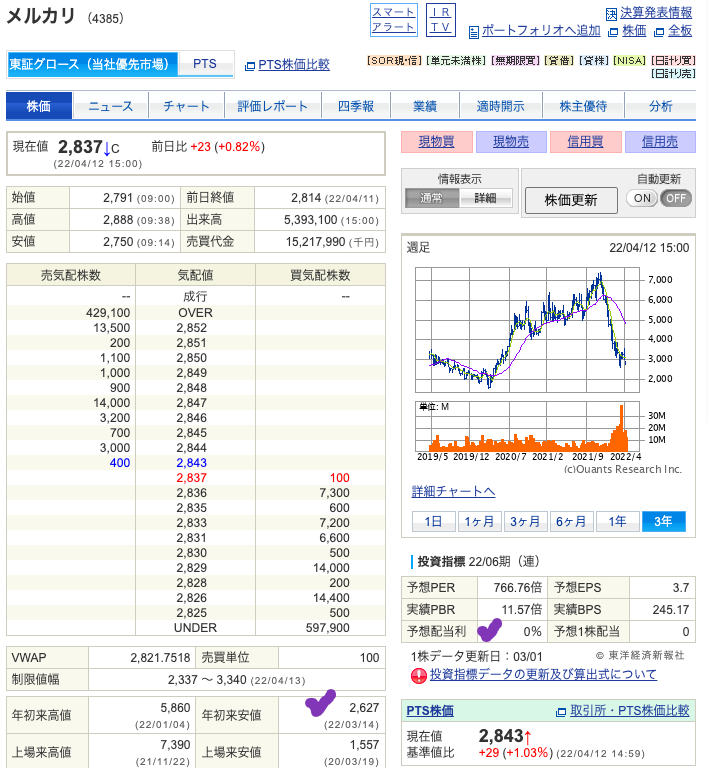
Task: Open the 四季報 tab
Action: tap(356, 106)
